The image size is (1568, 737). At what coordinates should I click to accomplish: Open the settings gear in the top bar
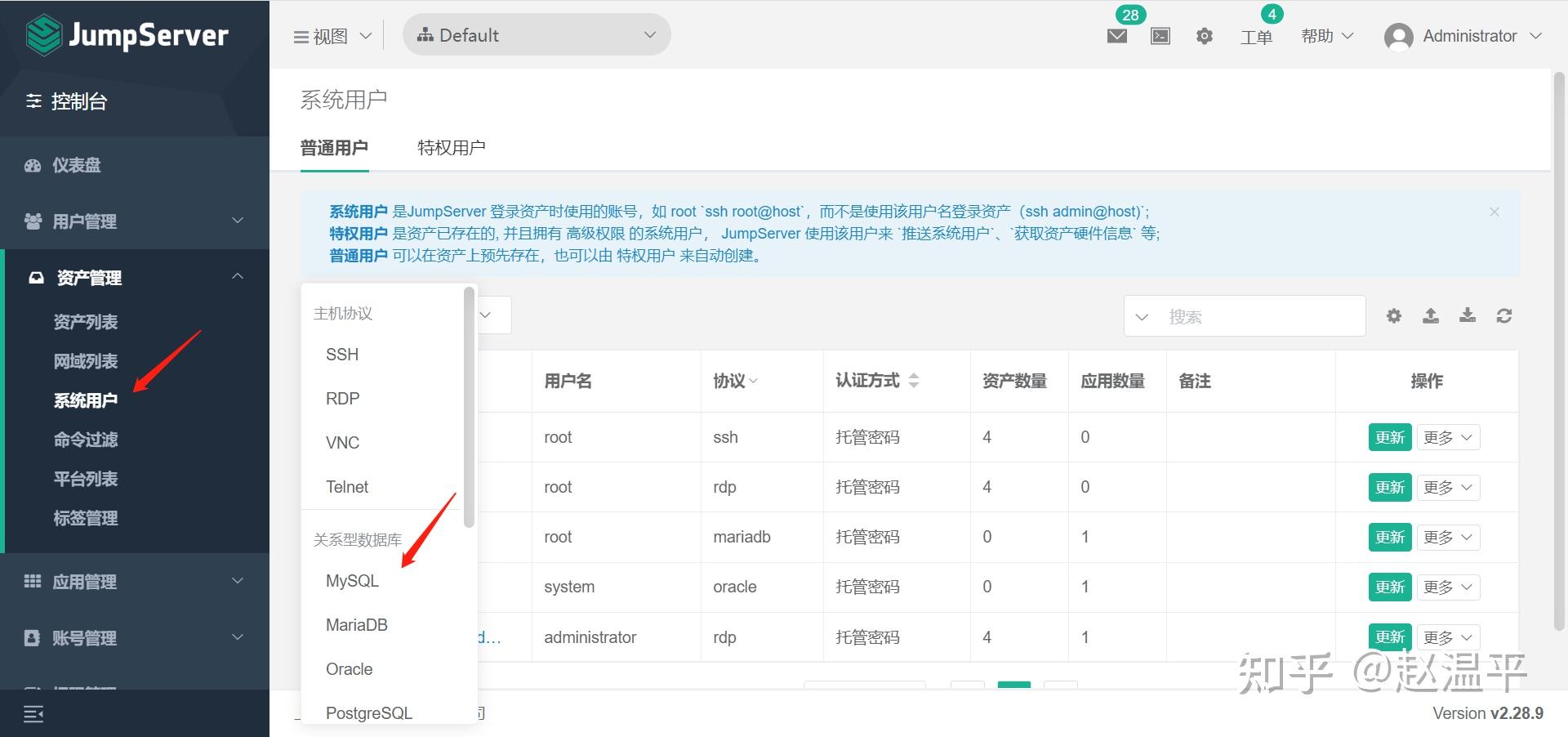point(1204,36)
